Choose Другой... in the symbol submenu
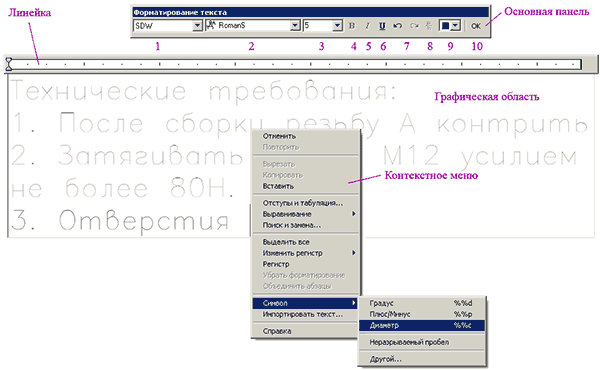 coord(422,359)
